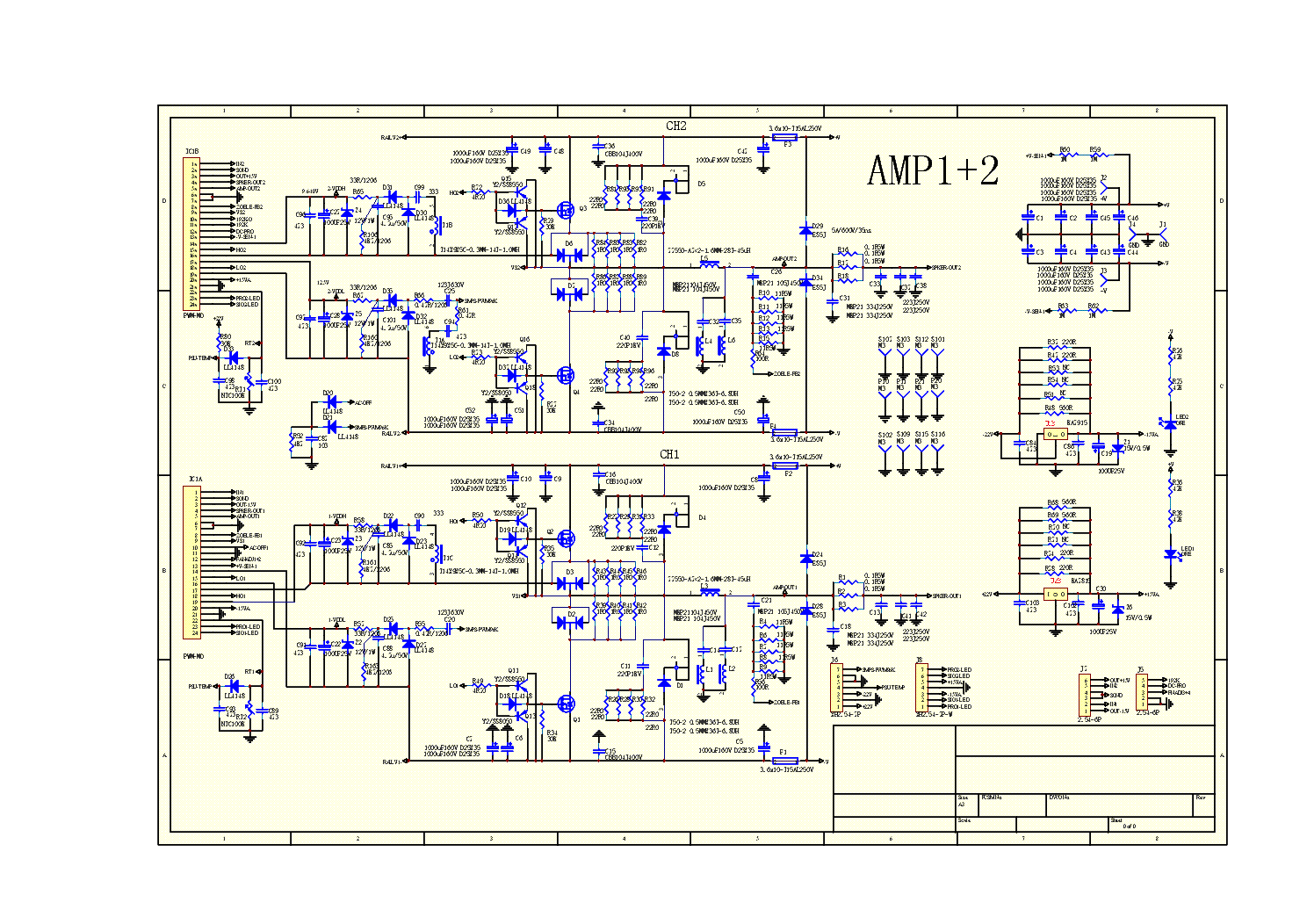Screen dimensions: 1307x924
Task: Select the CH1 channel label
Action: point(669,454)
